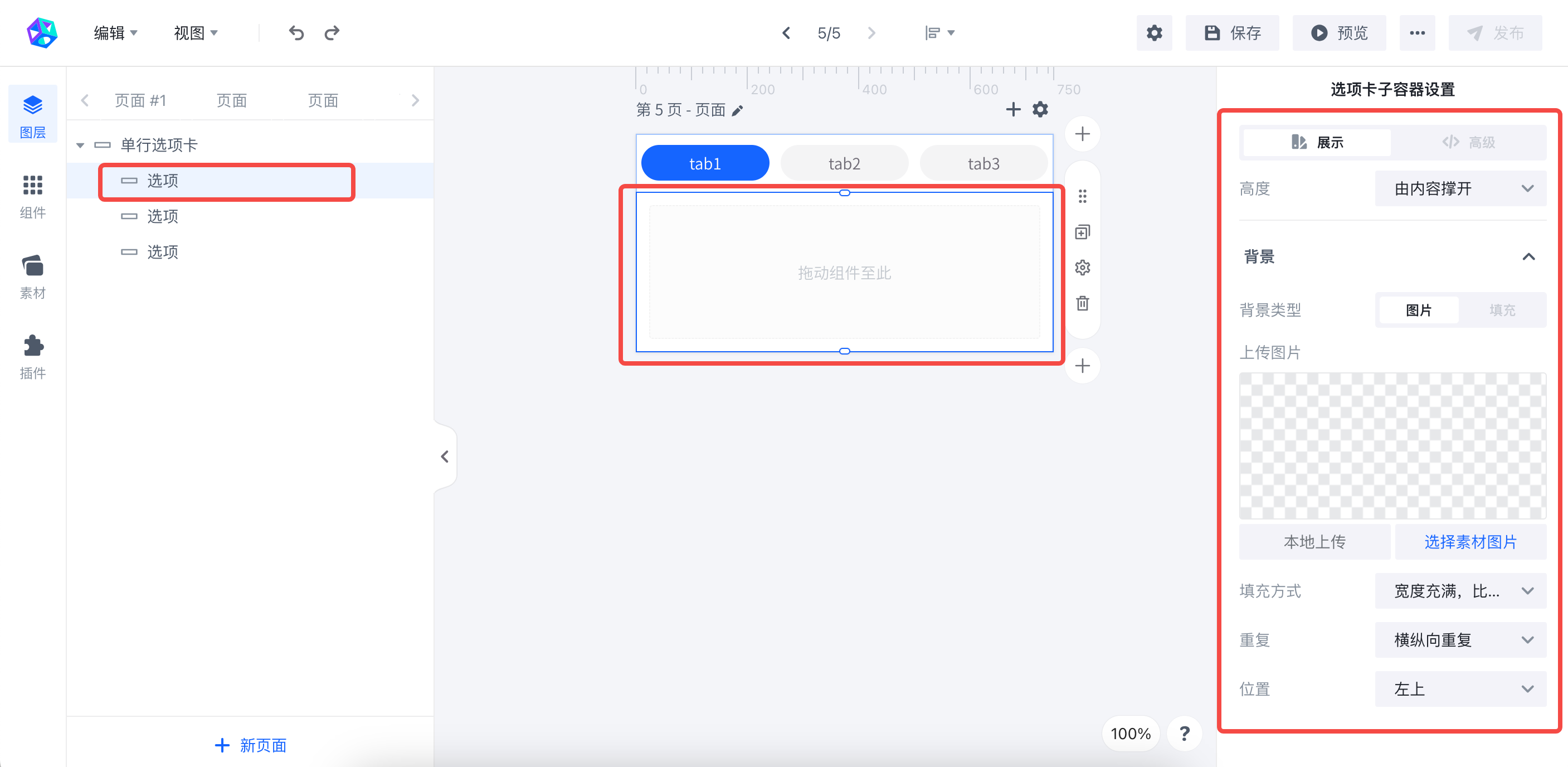Image resolution: width=1568 pixels, height=767 pixels.
Task: Select 图片 background type
Action: (1418, 310)
